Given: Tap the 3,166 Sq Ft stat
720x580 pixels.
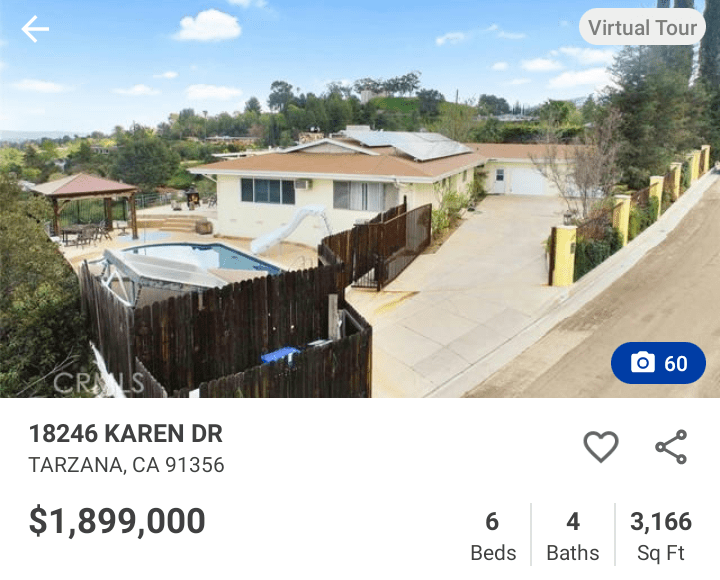Looking at the screenshot, I should coord(661,535).
